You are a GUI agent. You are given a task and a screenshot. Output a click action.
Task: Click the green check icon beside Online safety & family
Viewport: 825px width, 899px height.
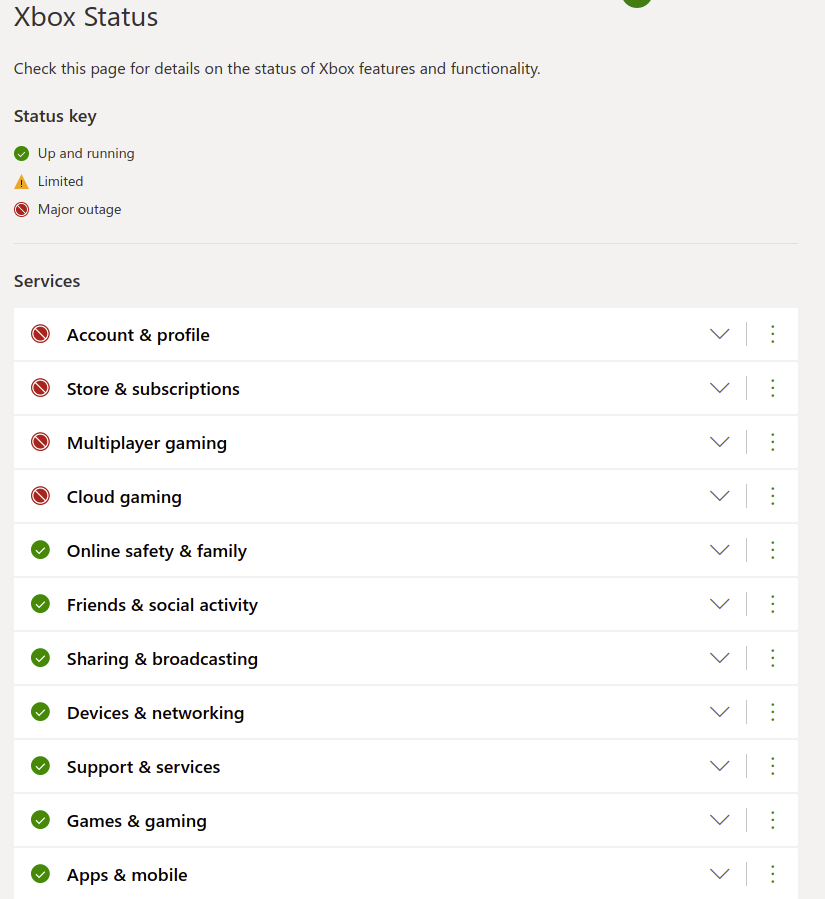tap(40, 550)
